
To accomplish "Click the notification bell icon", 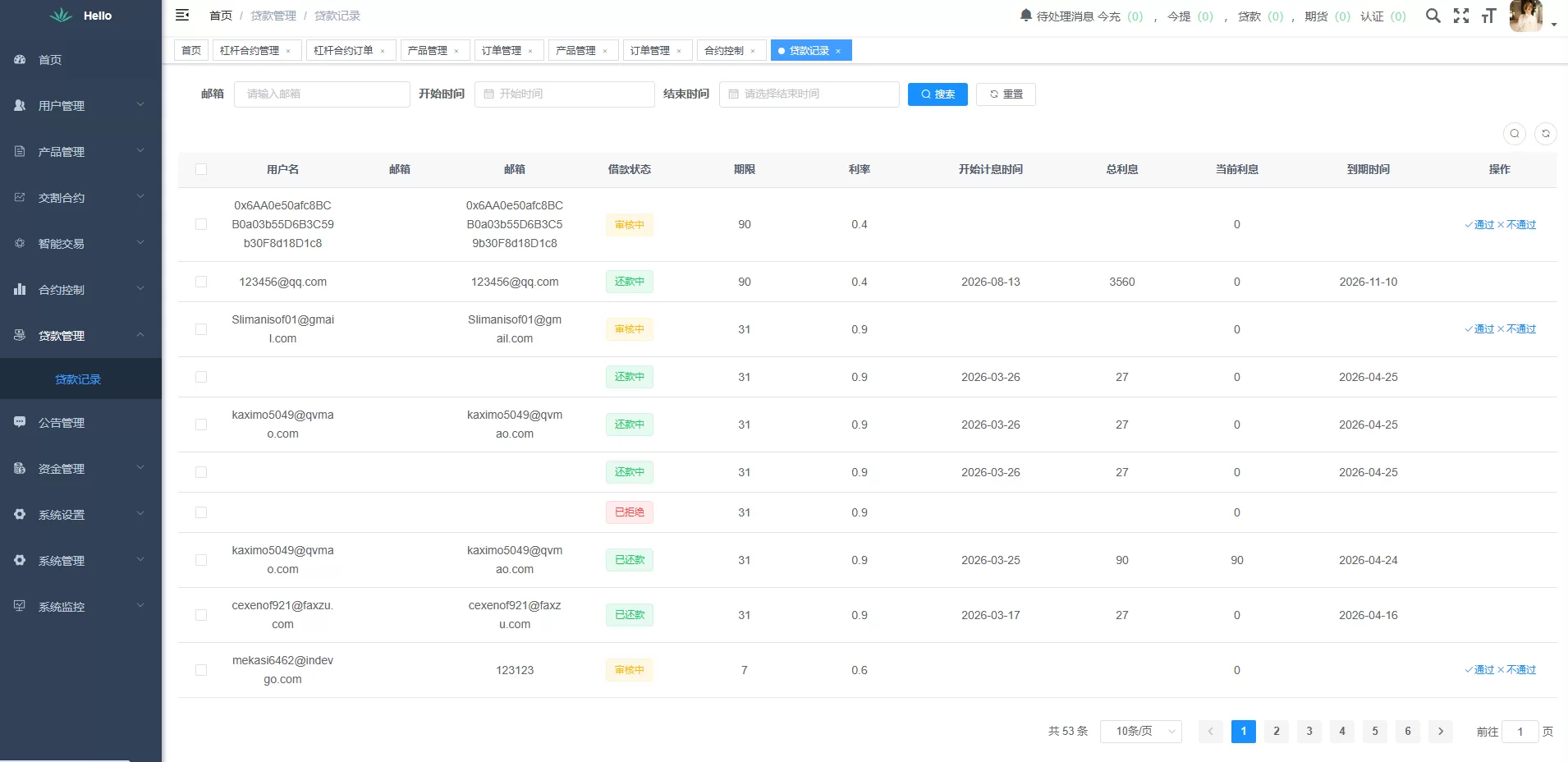I will [1025, 15].
